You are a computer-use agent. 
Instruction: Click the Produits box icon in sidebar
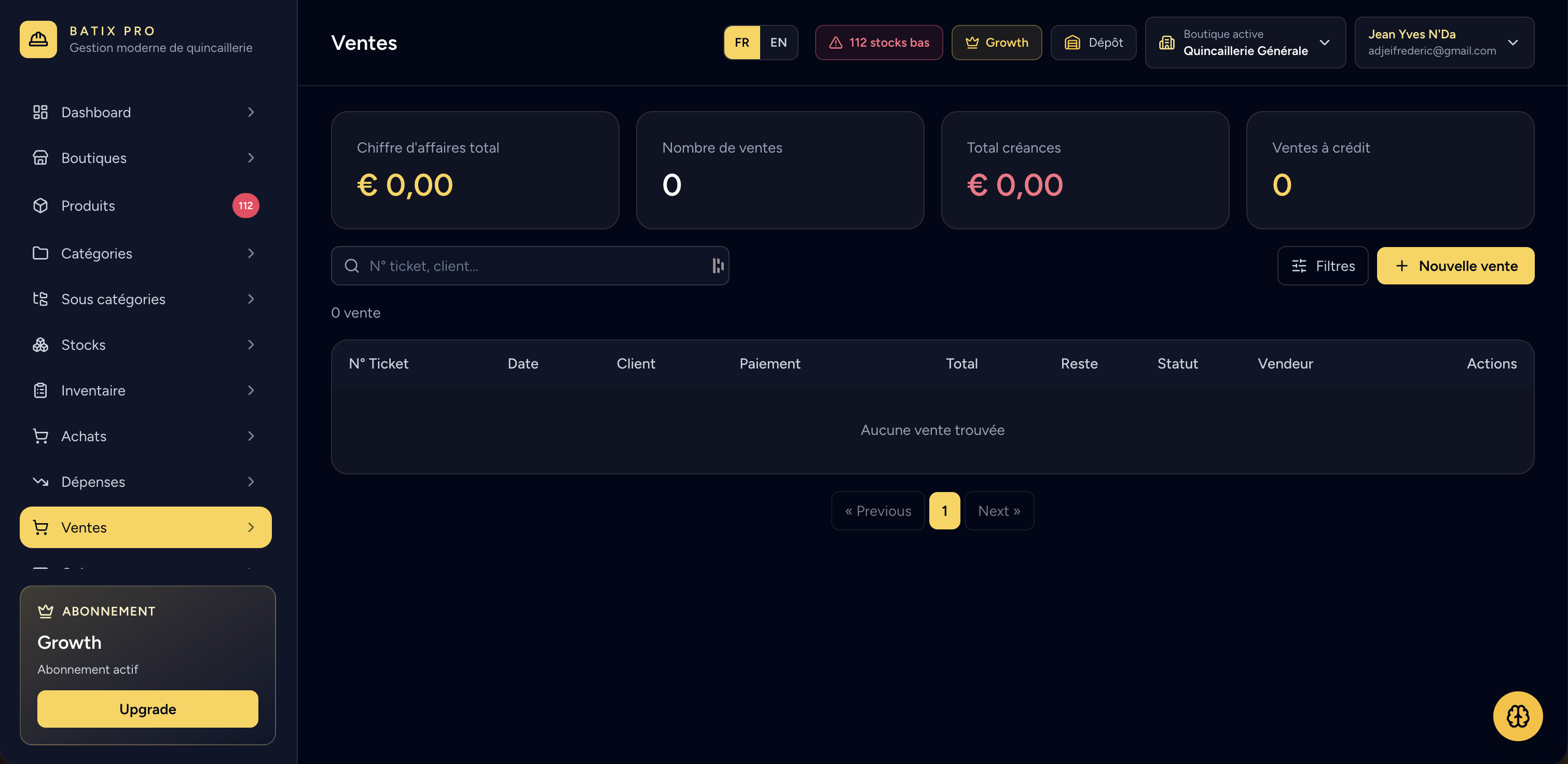[x=40, y=206]
